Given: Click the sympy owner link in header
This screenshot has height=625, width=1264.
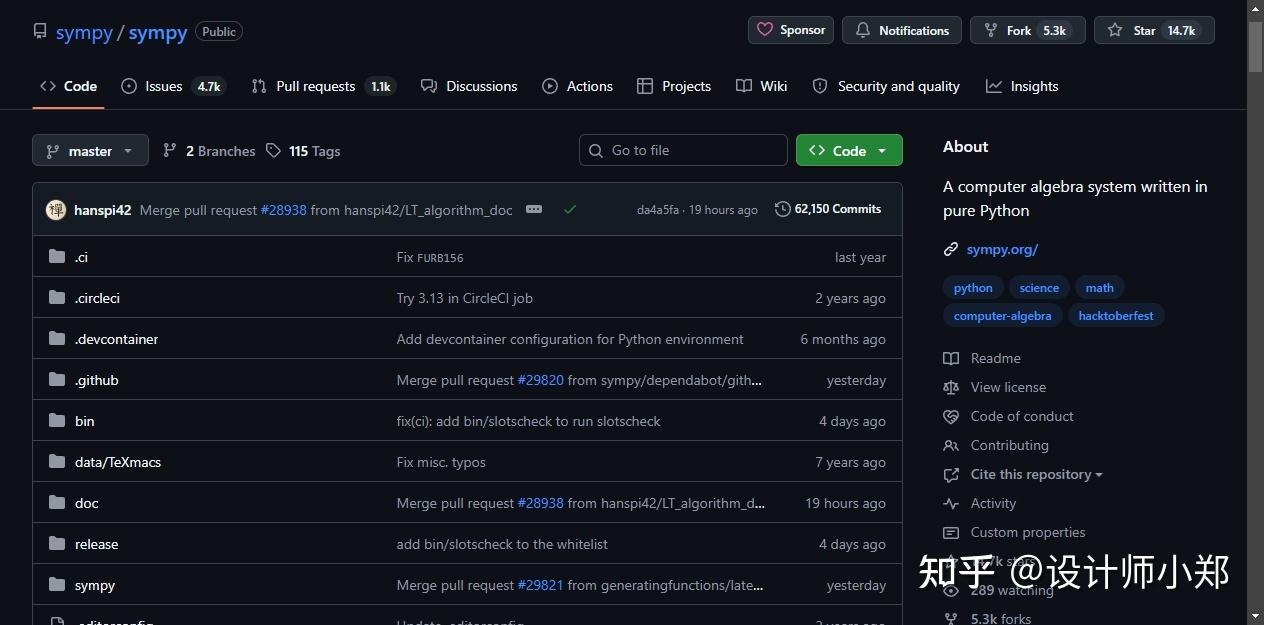Looking at the screenshot, I should click(x=84, y=32).
